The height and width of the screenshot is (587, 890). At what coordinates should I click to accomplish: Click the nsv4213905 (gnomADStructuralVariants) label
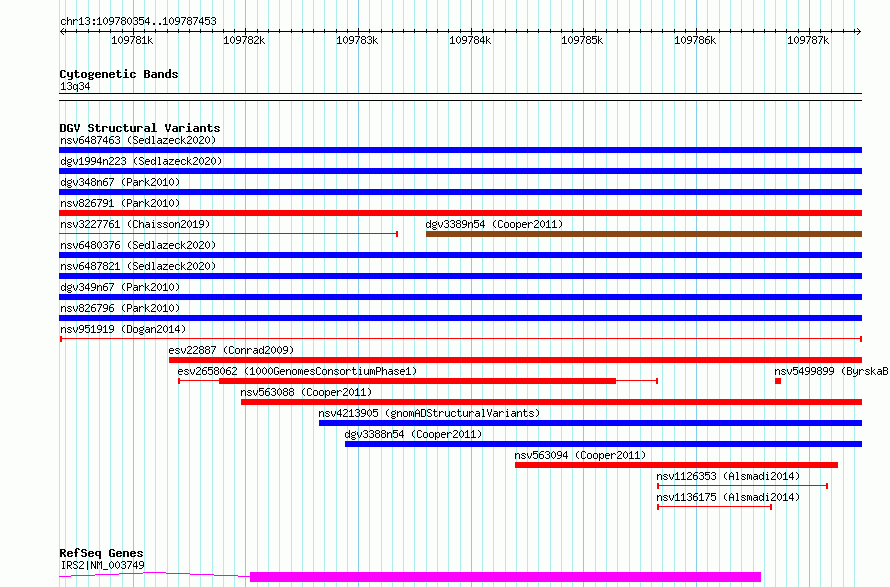click(429, 413)
